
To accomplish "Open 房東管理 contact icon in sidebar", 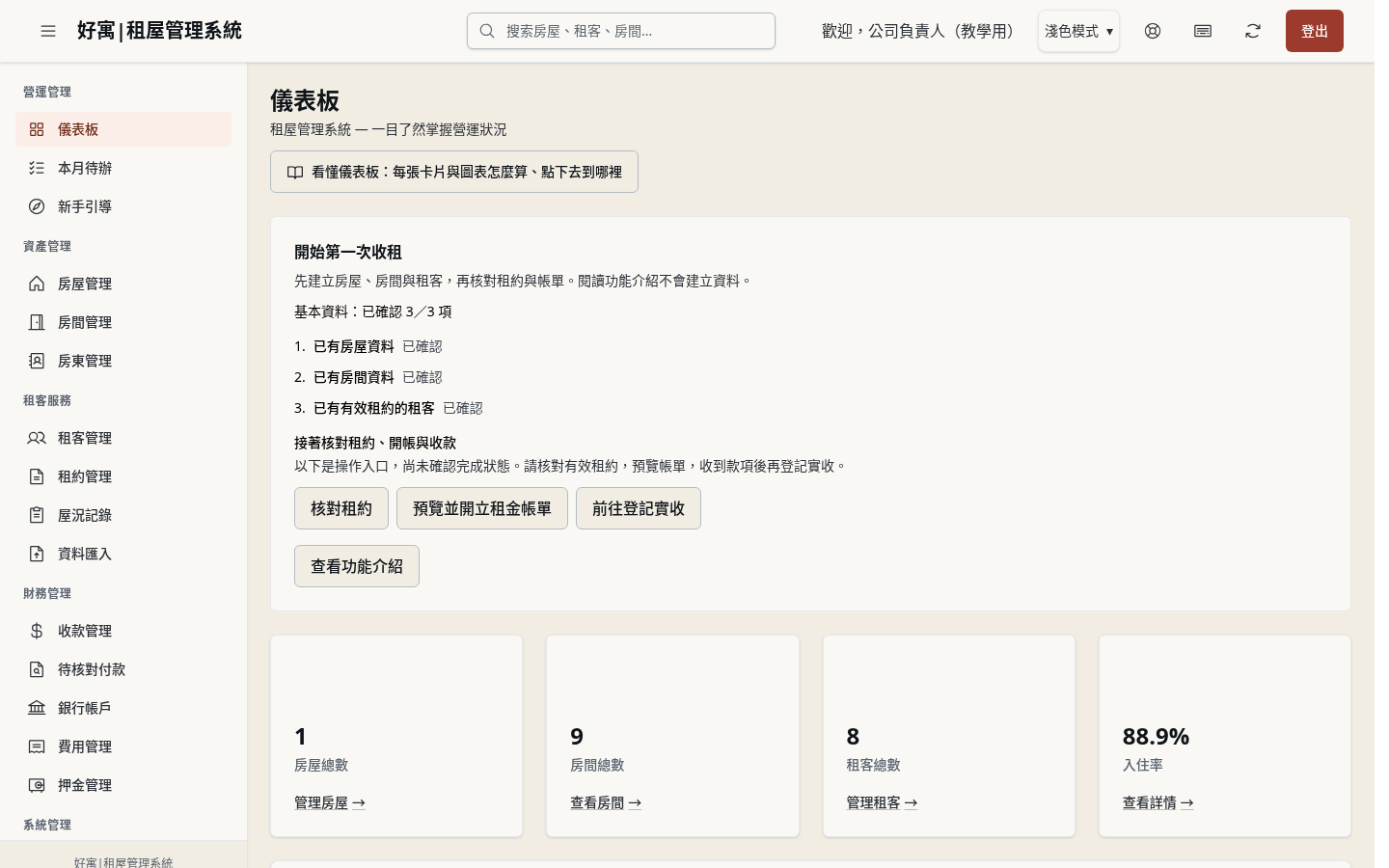I will pyautogui.click(x=37, y=361).
